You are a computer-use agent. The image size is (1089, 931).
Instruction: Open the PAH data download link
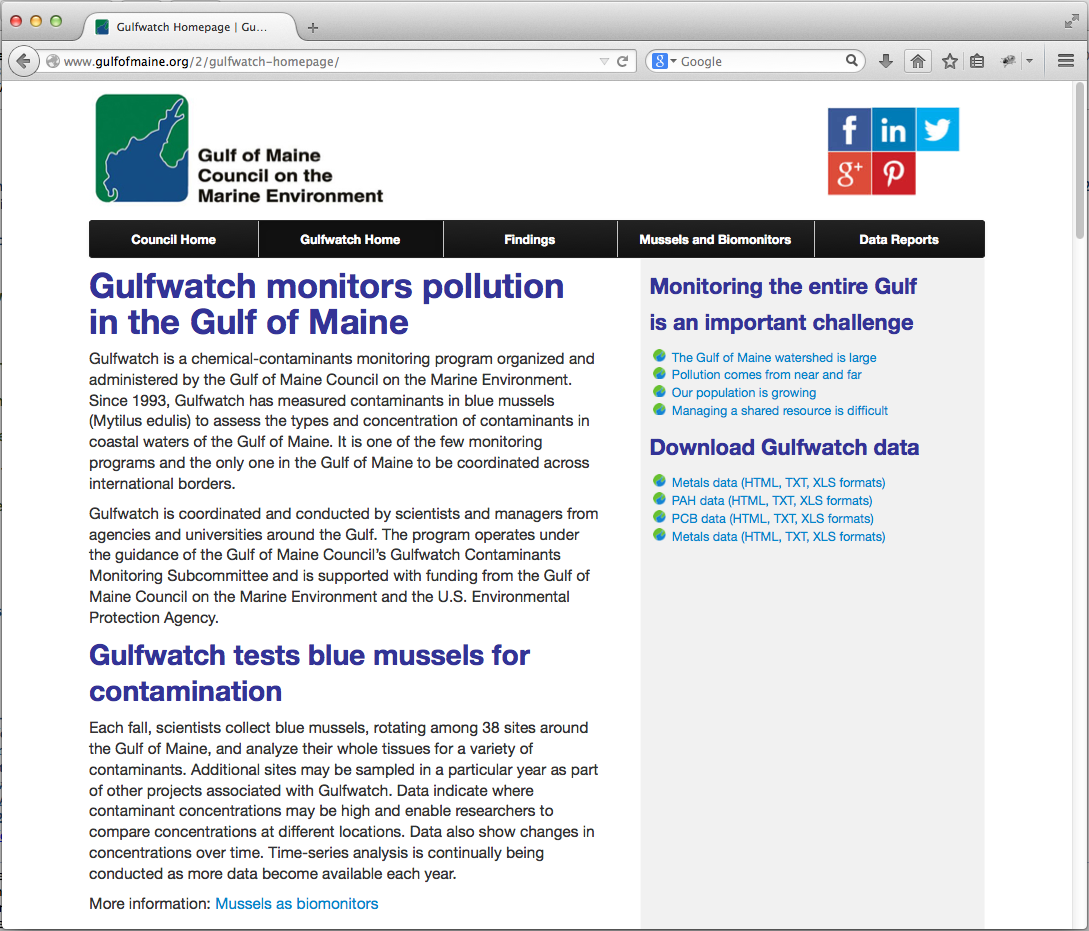click(772, 501)
